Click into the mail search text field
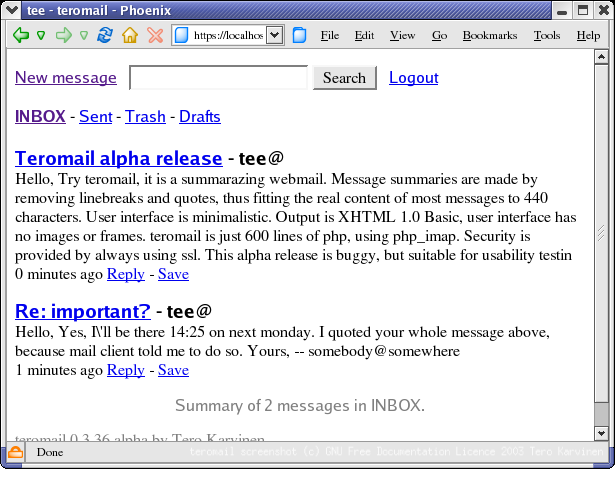Image resolution: width=615 pixels, height=480 pixels. tap(218, 78)
